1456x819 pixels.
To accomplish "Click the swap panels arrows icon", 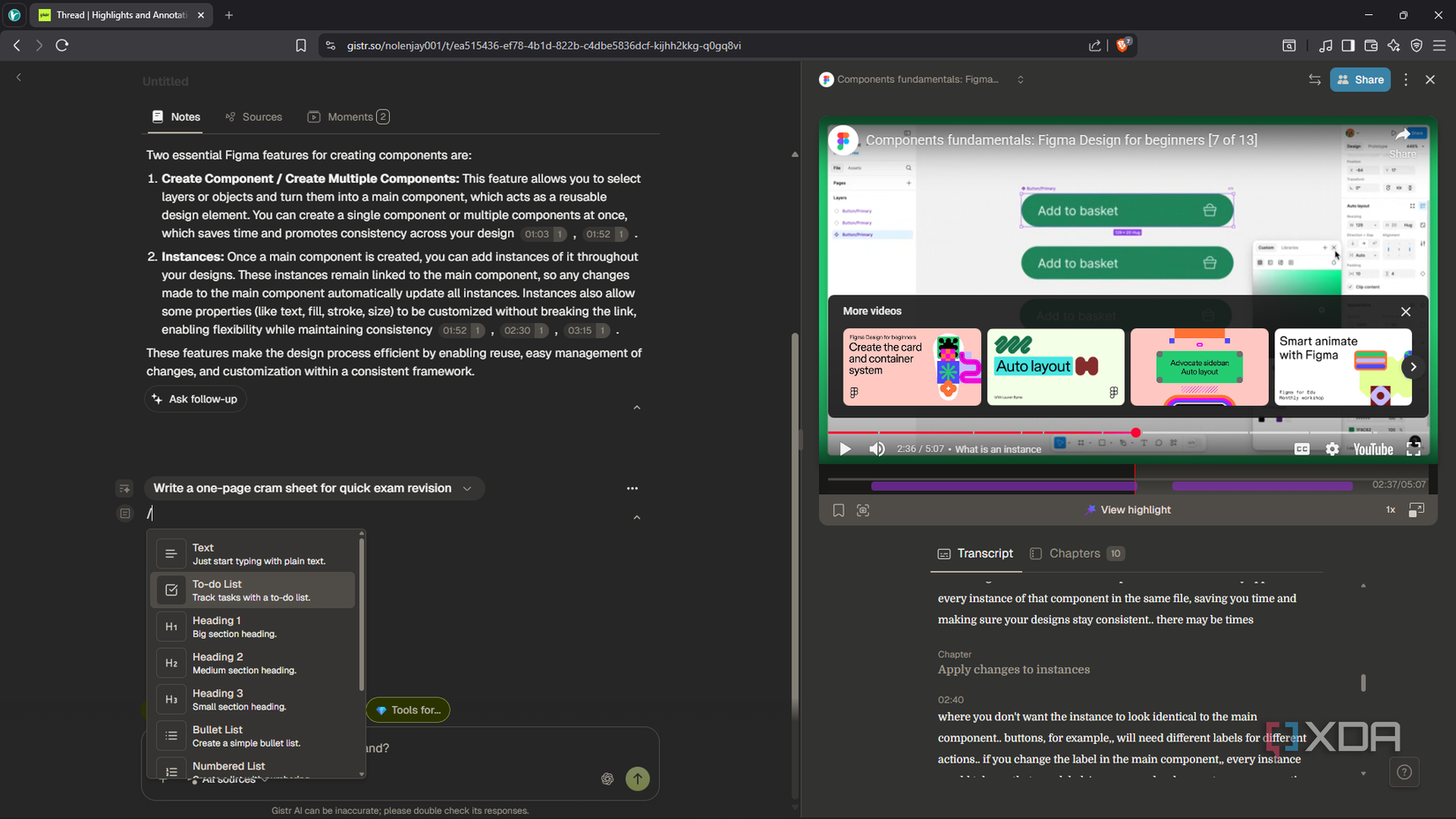I will tap(1315, 79).
